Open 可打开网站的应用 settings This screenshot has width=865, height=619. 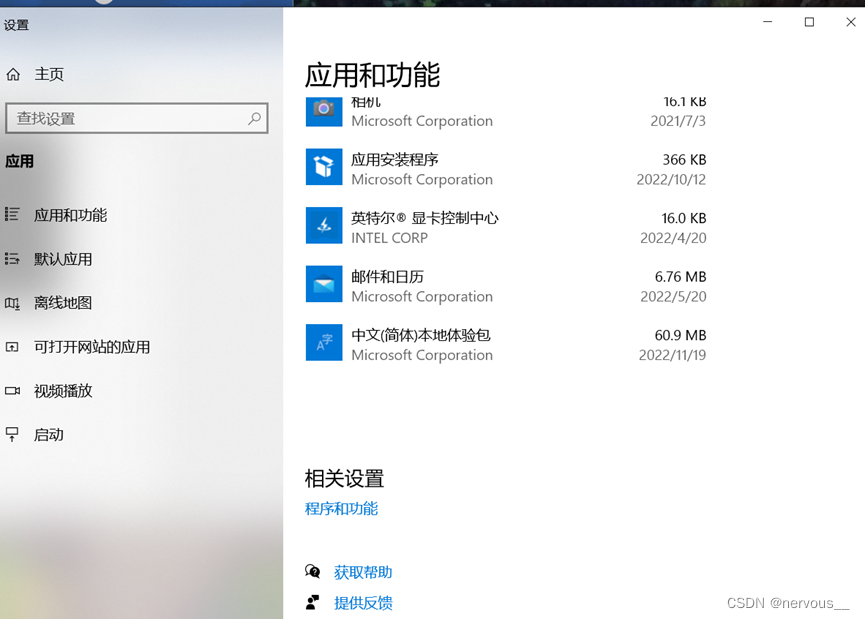[x=92, y=347]
